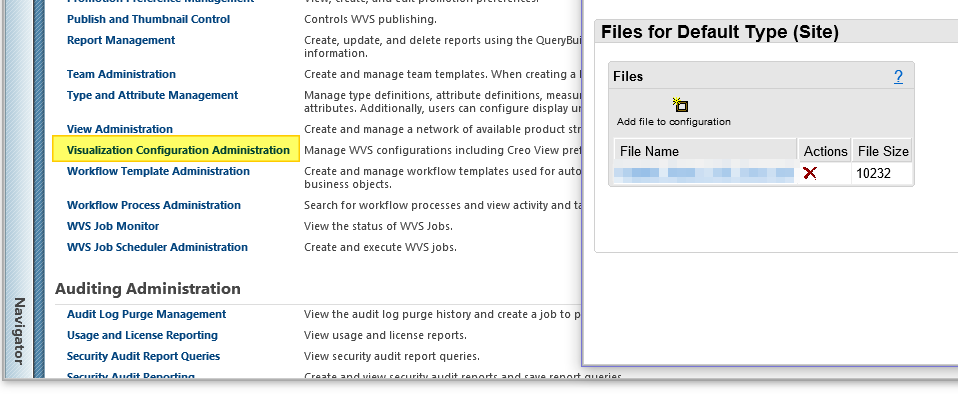Image resolution: width=958 pixels, height=398 pixels.
Task: Open Security Audit Report Queries
Action: (x=143, y=356)
